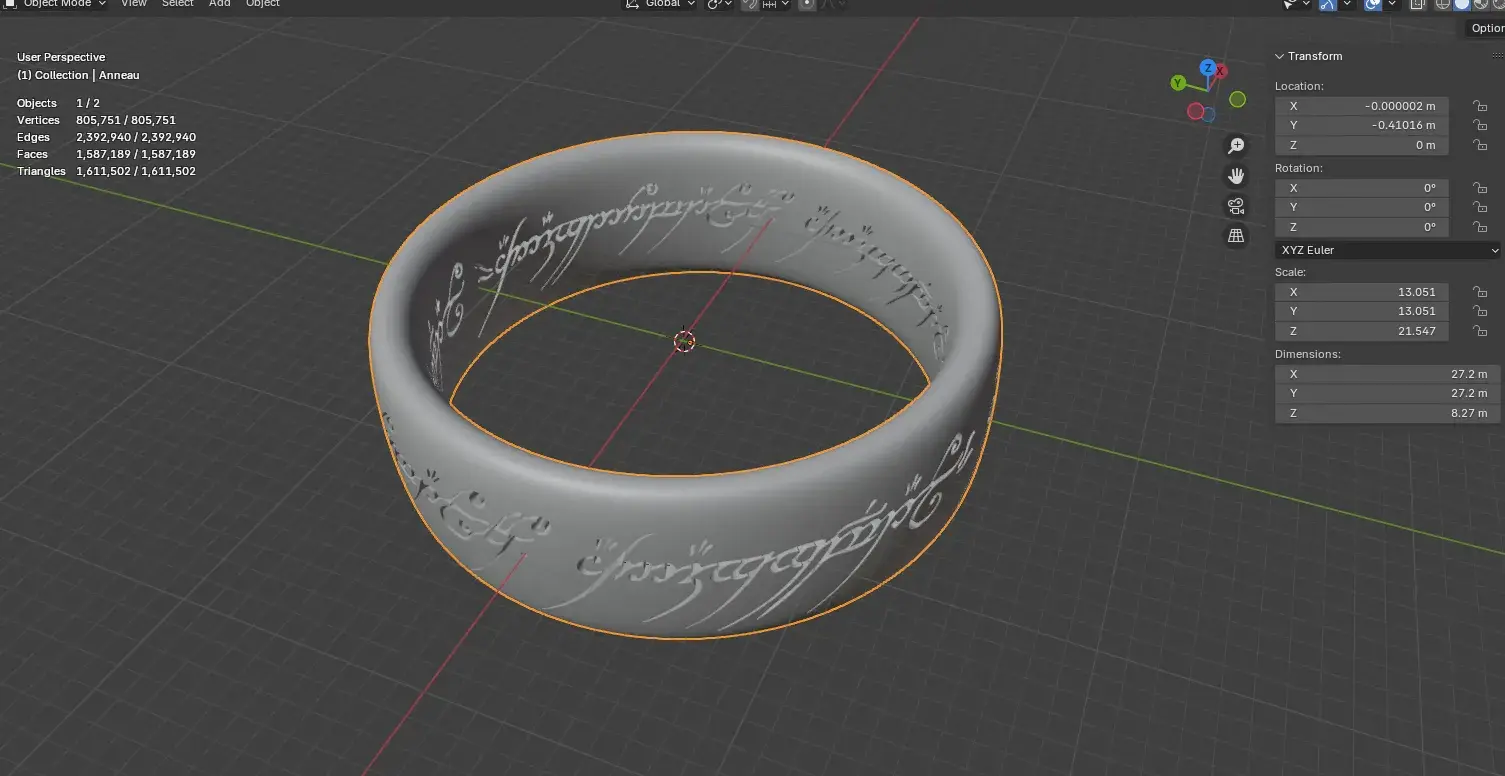Open the Object menu

click(x=263, y=4)
